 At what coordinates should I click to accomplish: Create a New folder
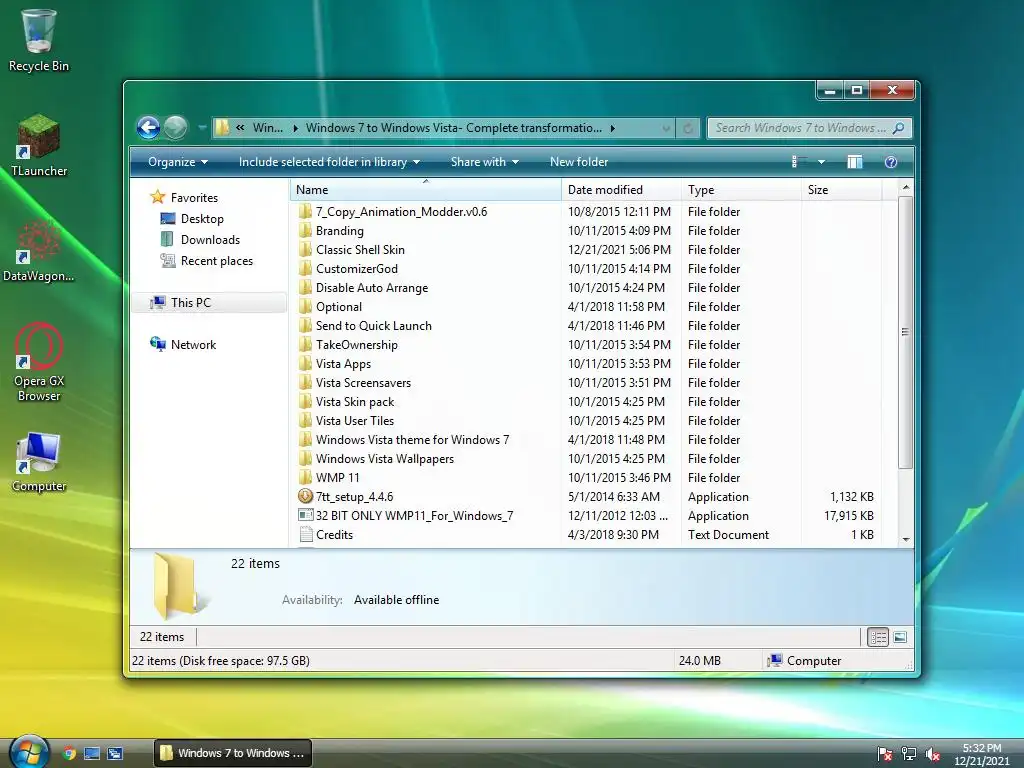579,162
